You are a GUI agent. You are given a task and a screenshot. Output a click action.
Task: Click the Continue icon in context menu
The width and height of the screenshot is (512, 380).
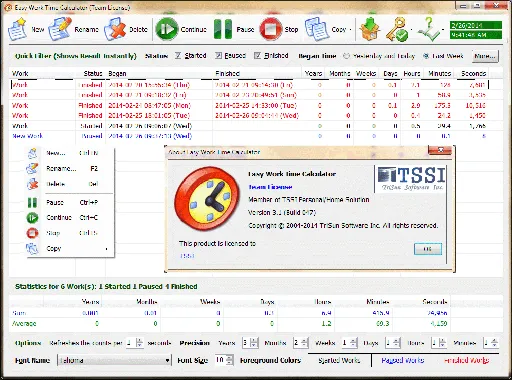(x=32, y=218)
